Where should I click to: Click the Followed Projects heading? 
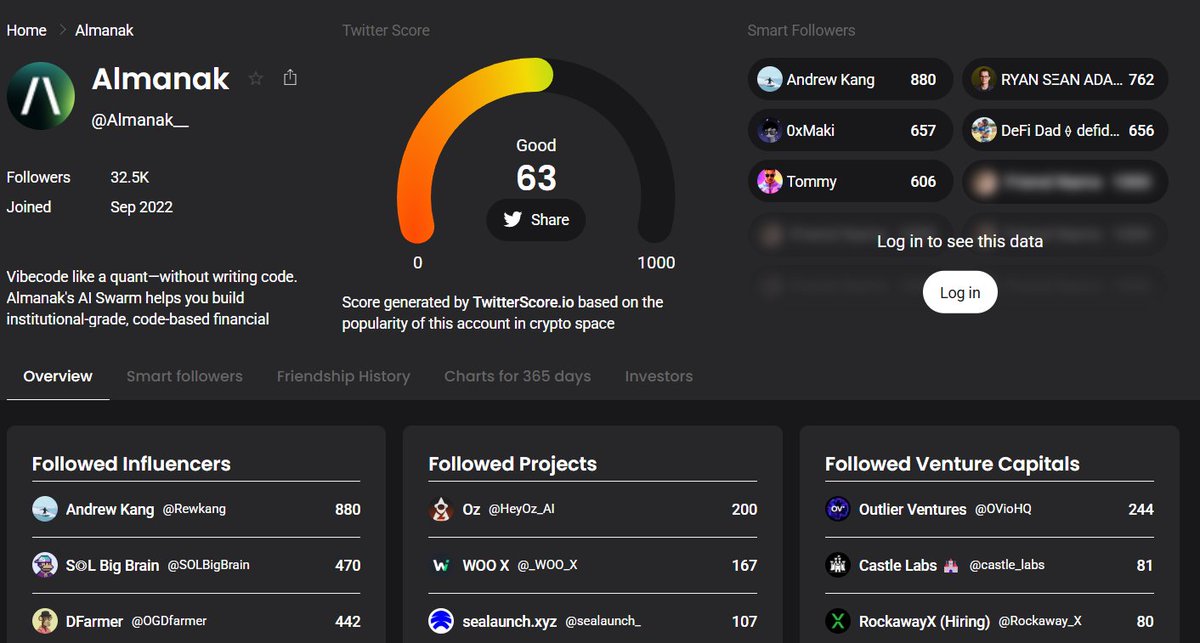coord(512,464)
